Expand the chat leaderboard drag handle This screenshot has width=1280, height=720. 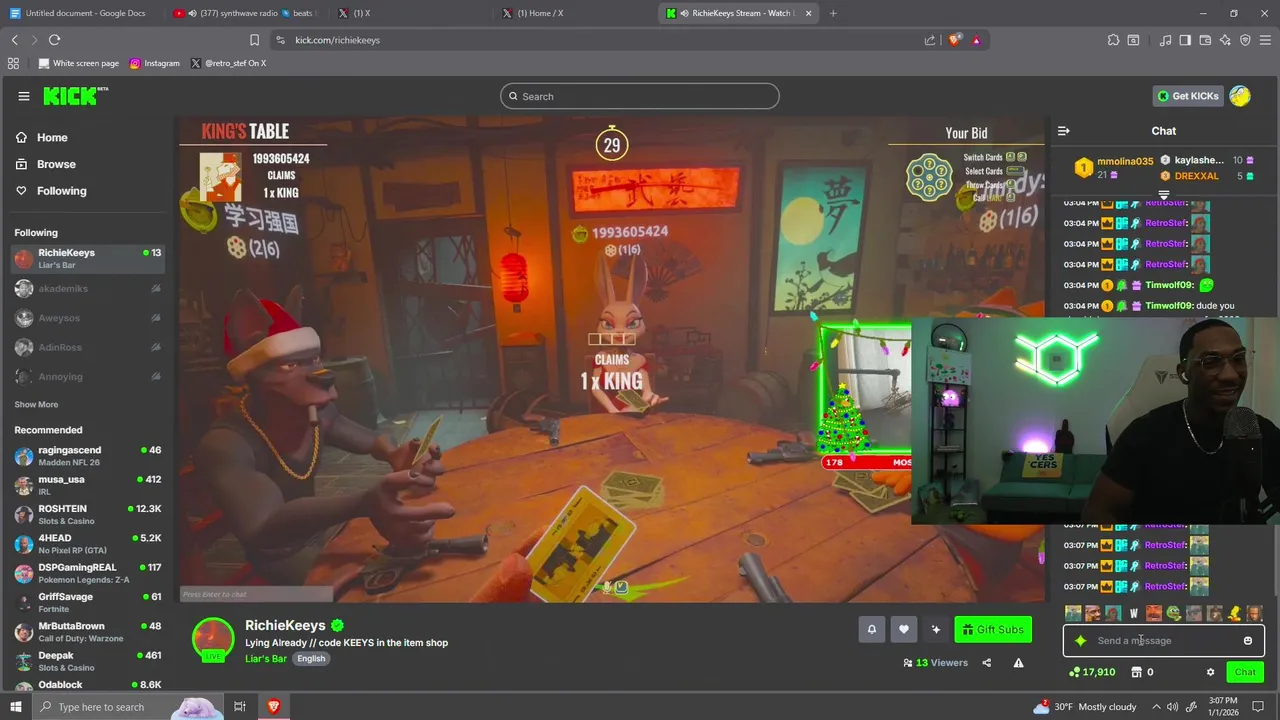(x=1164, y=194)
